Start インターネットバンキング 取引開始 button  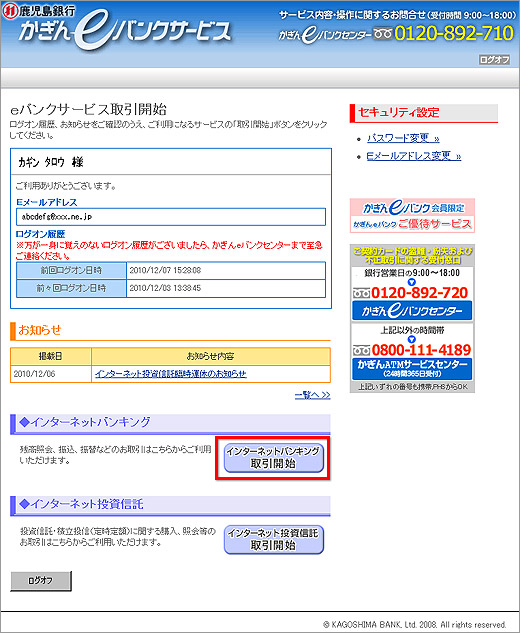point(274,458)
